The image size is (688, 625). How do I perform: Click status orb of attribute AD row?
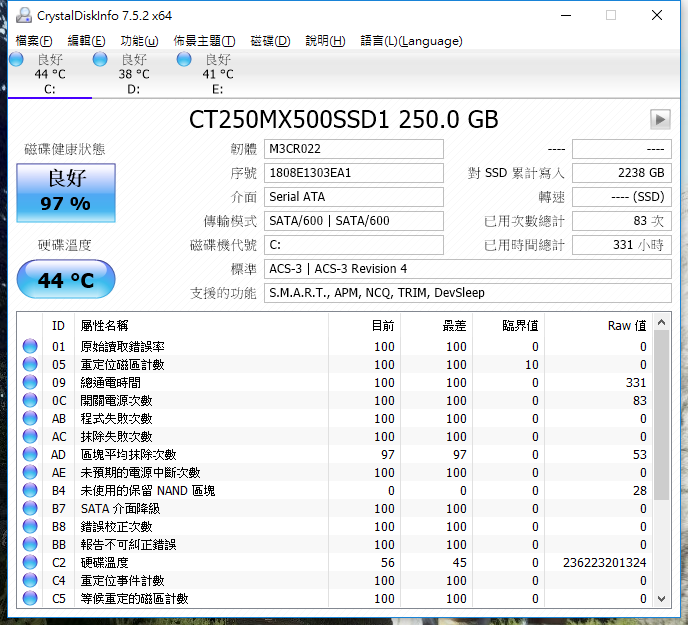coord(30,454)
